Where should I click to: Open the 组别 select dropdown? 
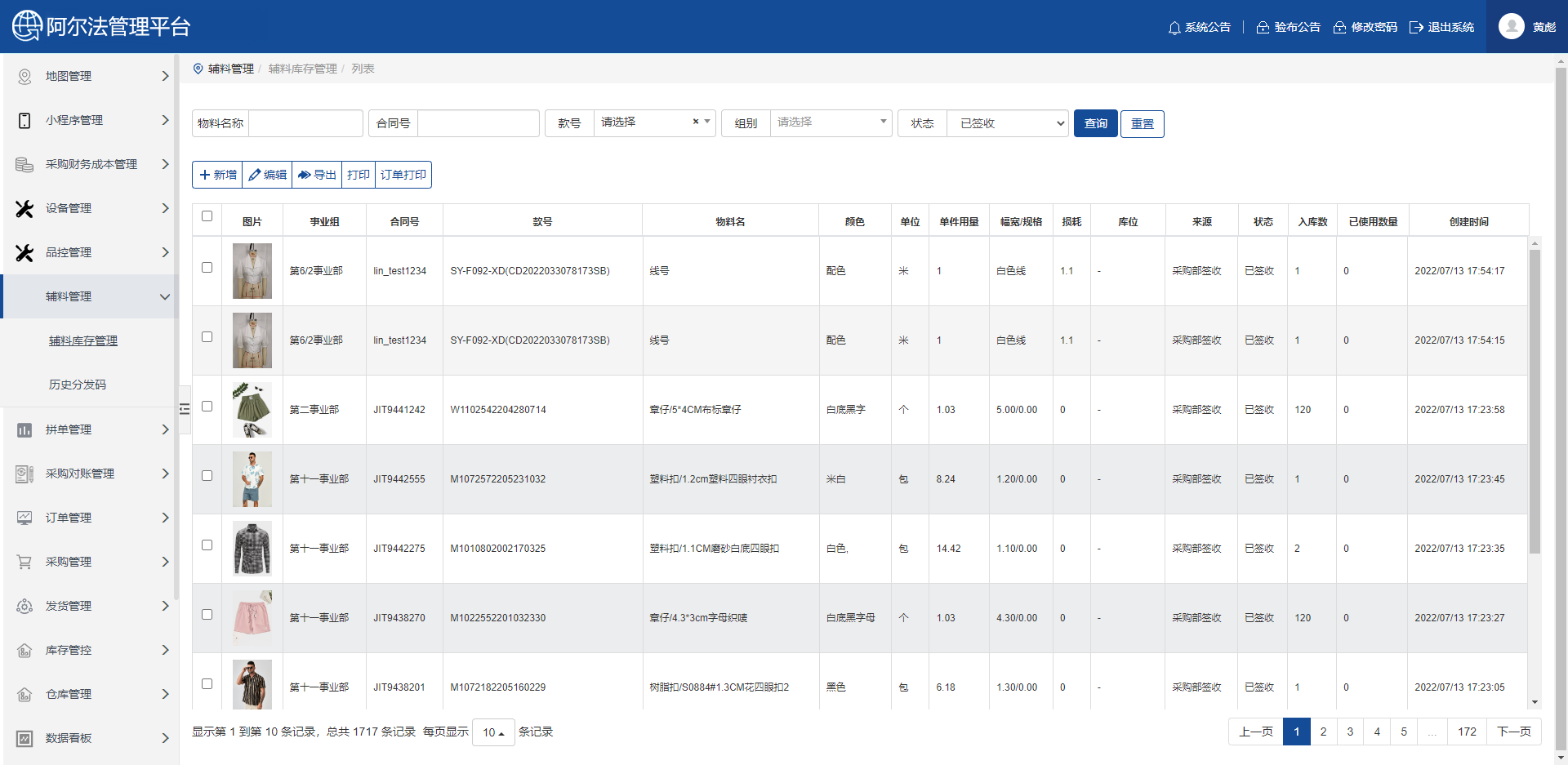(x=831, y=122)
